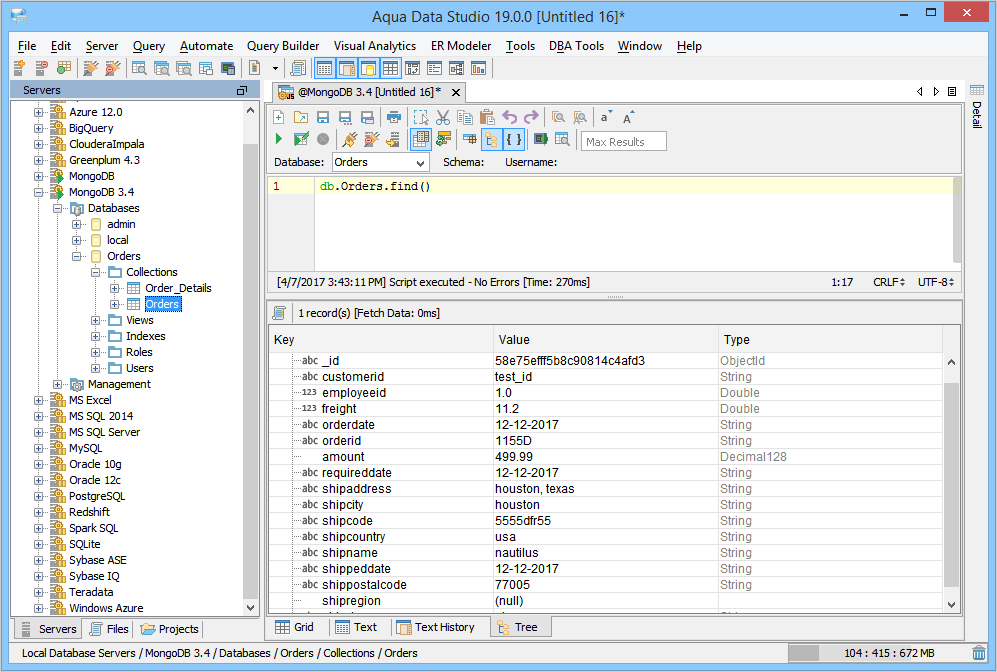Screen dimensions: 997x672
Task: Click the copy pages icon
Action: click(x=465, y=117)
